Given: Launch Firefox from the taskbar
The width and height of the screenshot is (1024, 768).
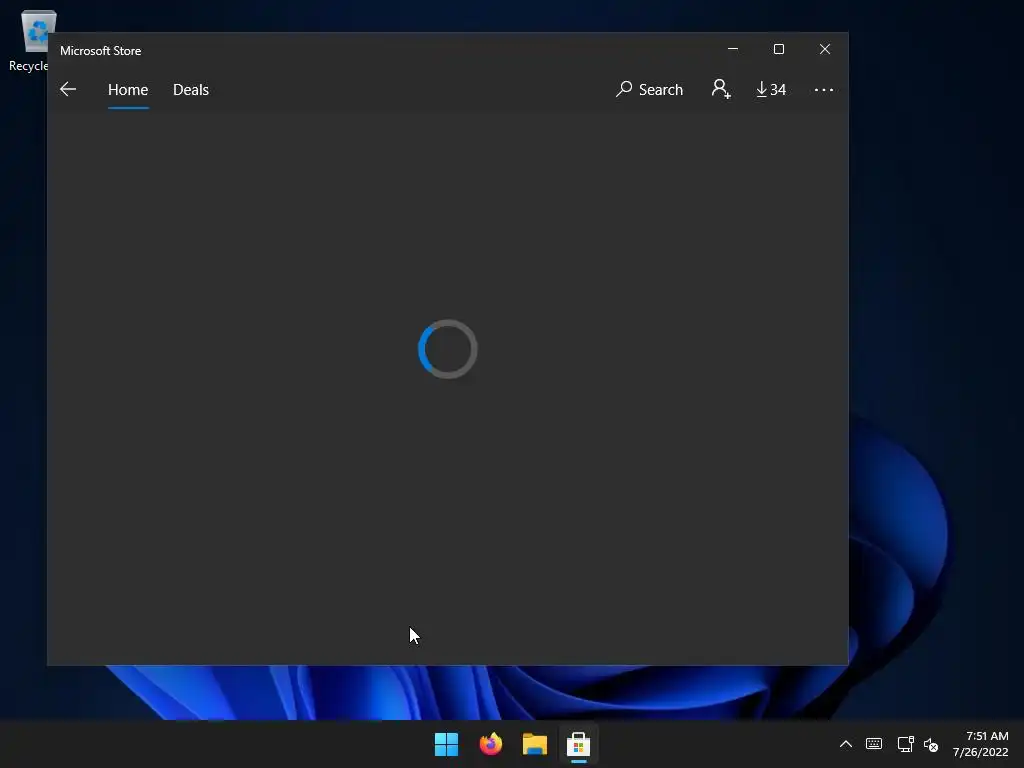Looking at the screenshot, I should pyautogui.click(x=490, y=744).
